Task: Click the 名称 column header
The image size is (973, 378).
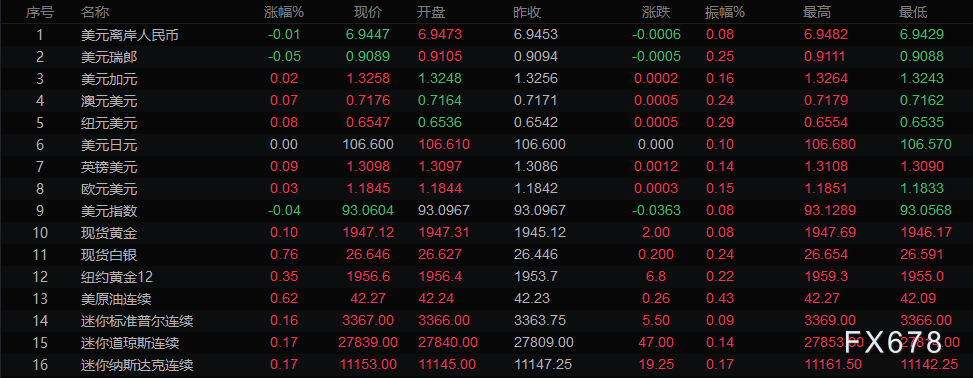Action: pos(94,12)
